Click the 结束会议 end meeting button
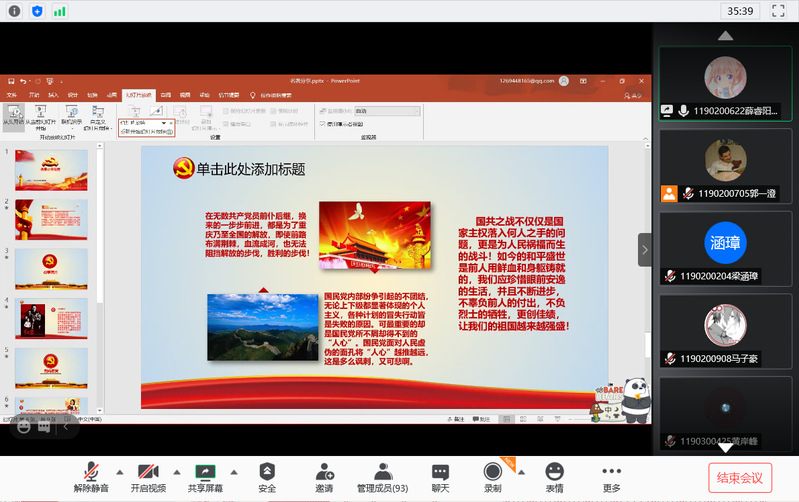 tap(740, 477)
